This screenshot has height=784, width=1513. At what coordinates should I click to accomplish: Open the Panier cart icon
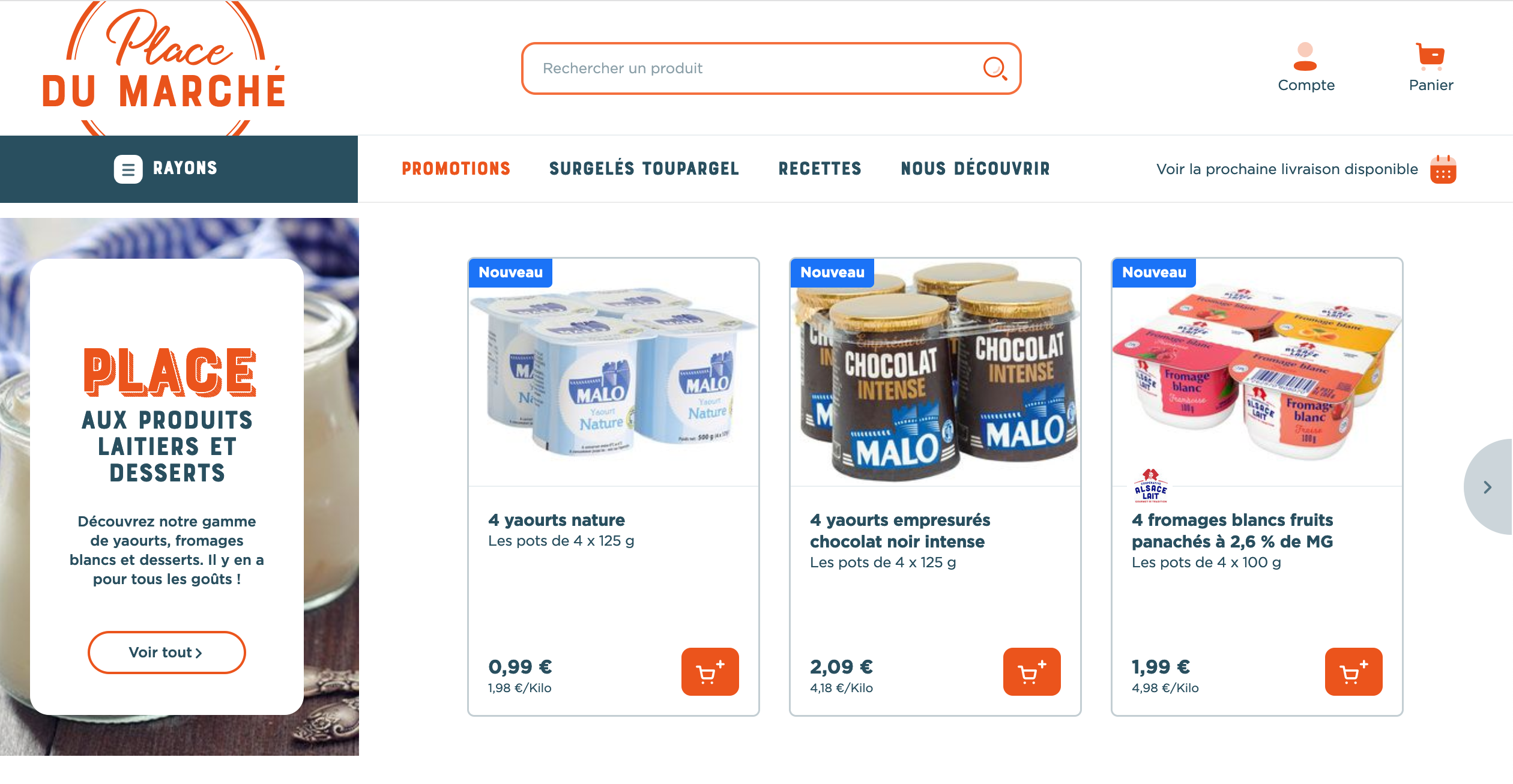1430,56
